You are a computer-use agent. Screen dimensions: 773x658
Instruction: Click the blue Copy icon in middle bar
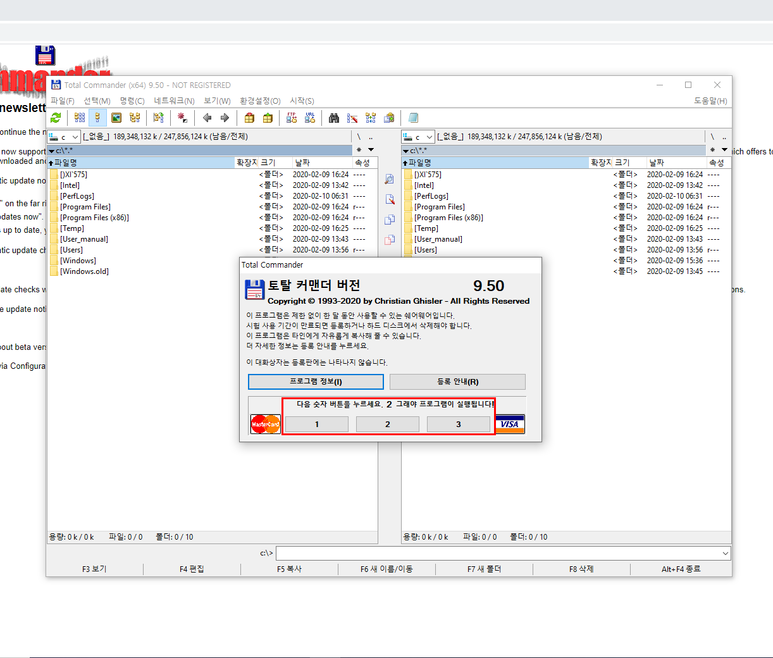(389, 219)
